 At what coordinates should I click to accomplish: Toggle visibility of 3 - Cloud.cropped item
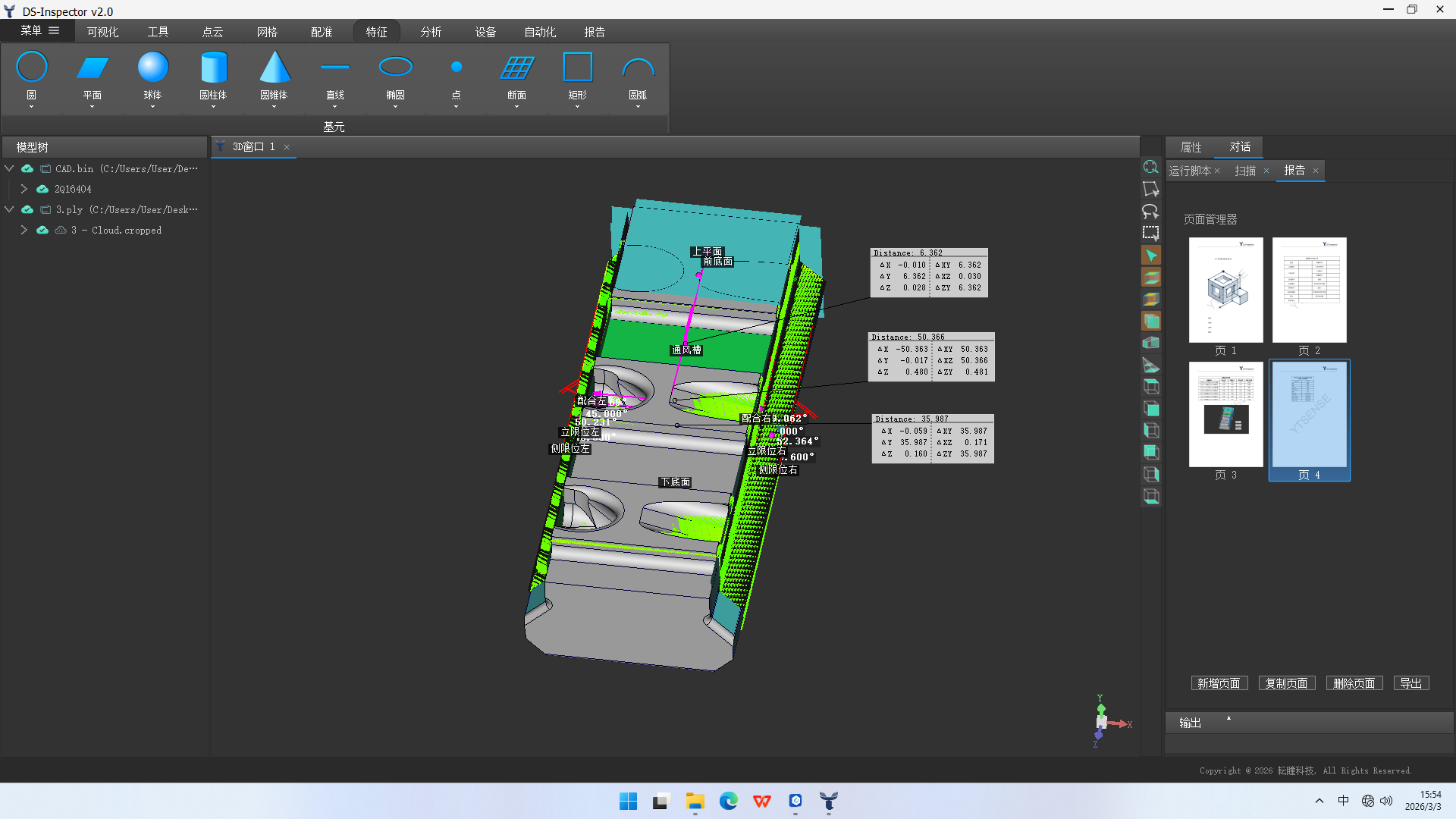[42, 230]
